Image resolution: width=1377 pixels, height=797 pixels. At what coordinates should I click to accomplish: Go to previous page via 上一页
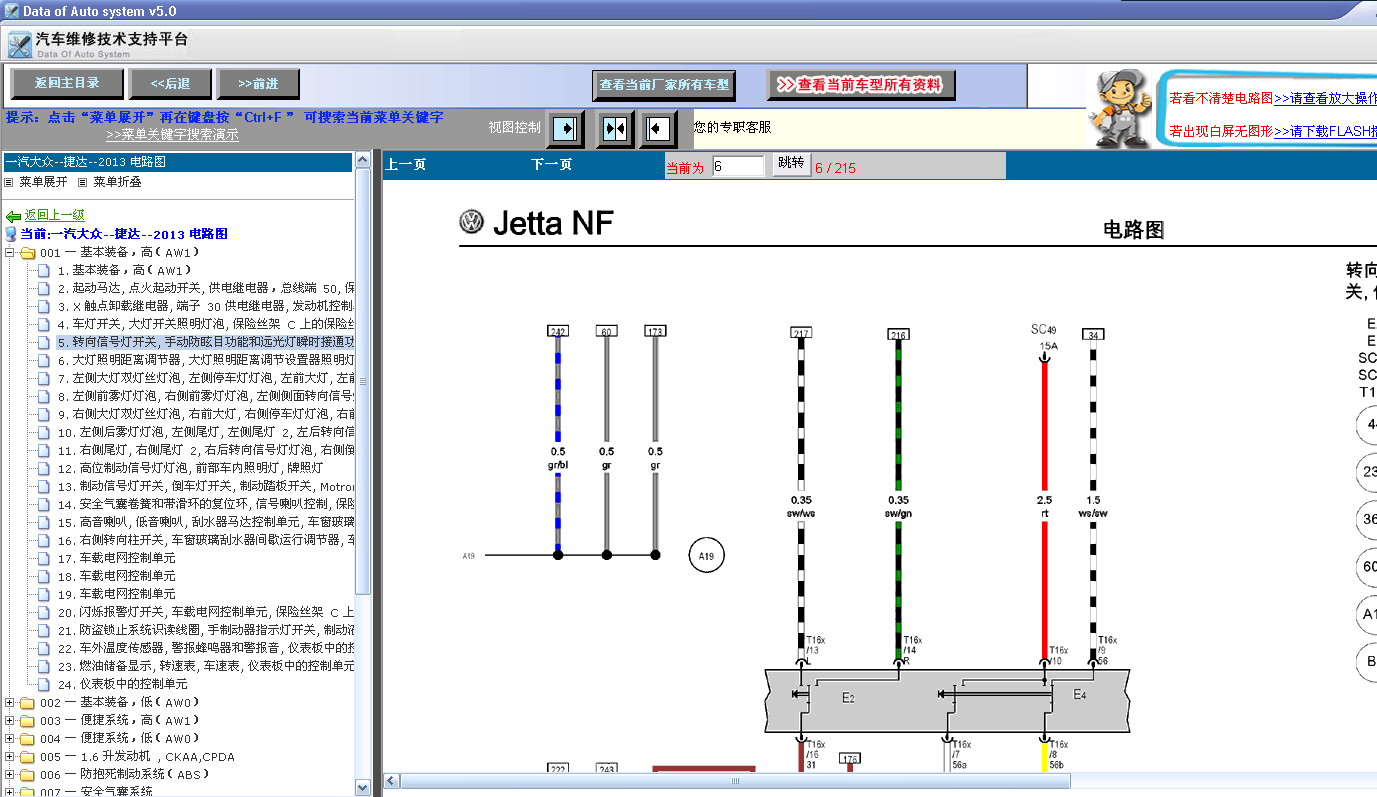click(406, 164)
